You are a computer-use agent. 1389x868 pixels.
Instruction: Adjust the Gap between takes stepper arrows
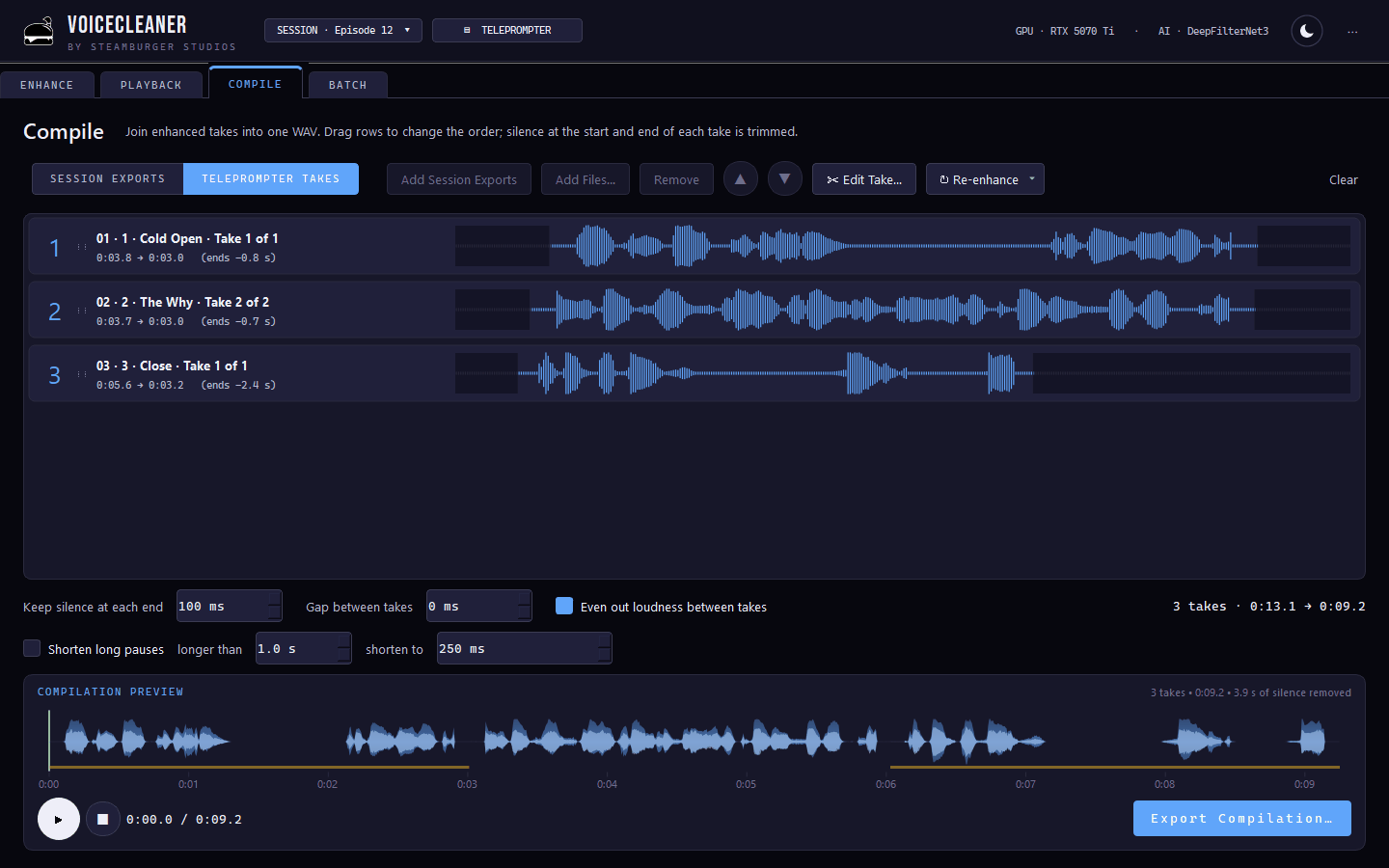525,606
